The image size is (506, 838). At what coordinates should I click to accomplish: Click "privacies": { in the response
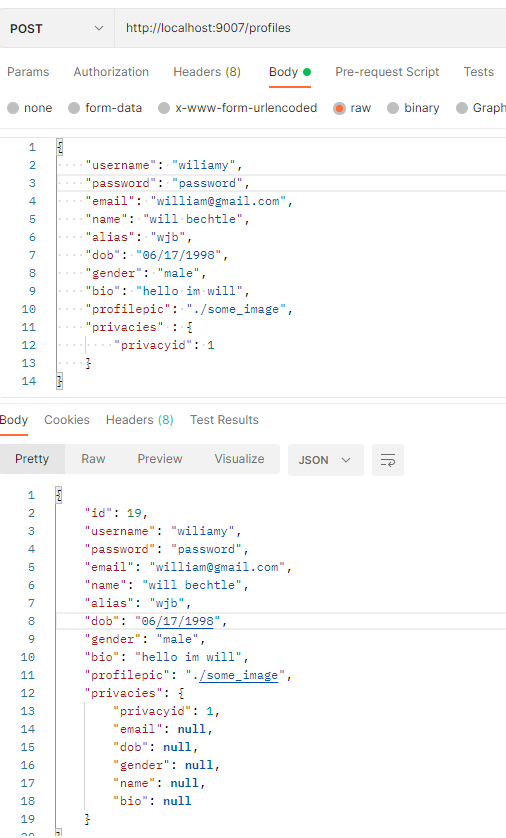coord(134,694)
